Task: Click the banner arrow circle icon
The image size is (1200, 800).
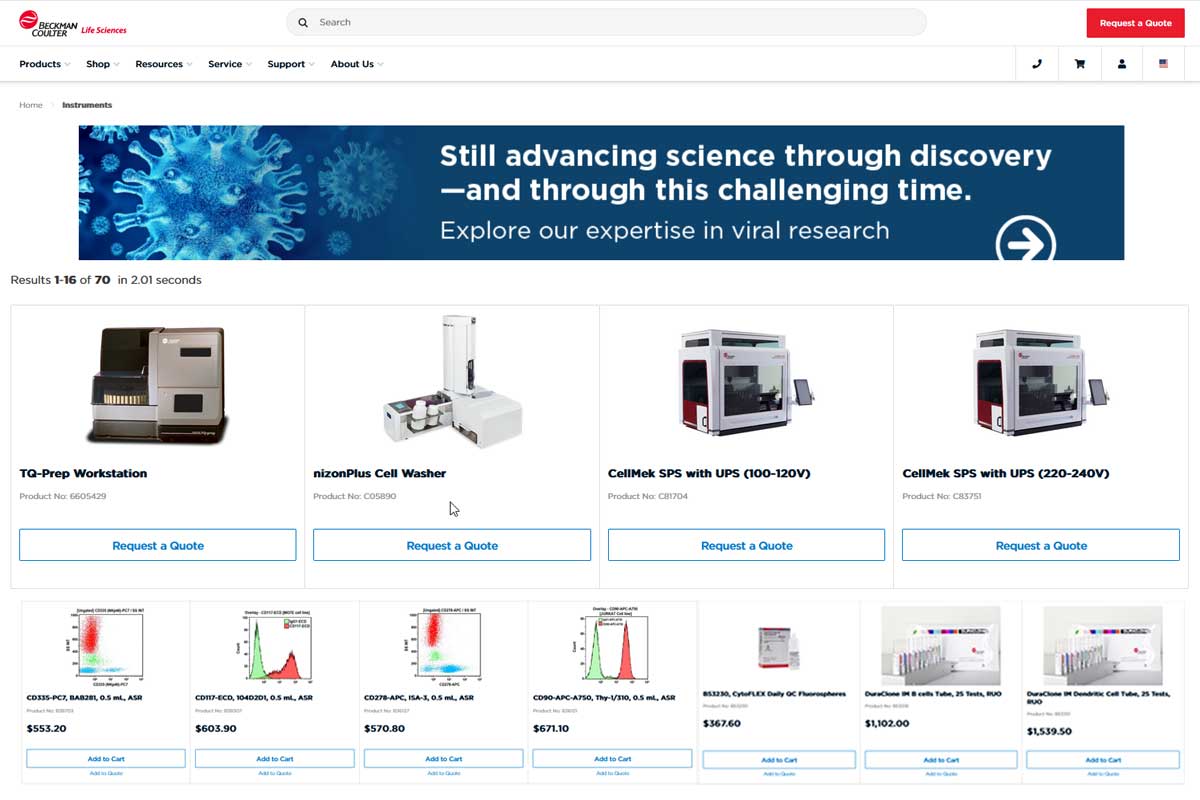Action: (1026, 240)
